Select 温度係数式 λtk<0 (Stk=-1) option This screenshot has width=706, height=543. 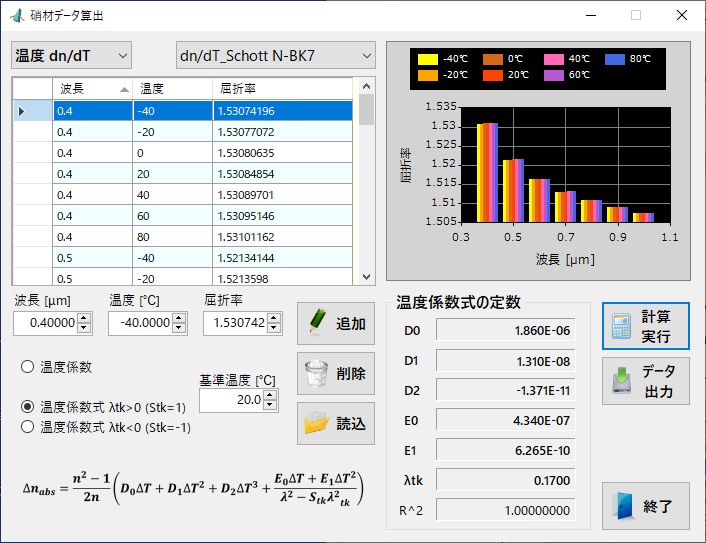(27, 427)
